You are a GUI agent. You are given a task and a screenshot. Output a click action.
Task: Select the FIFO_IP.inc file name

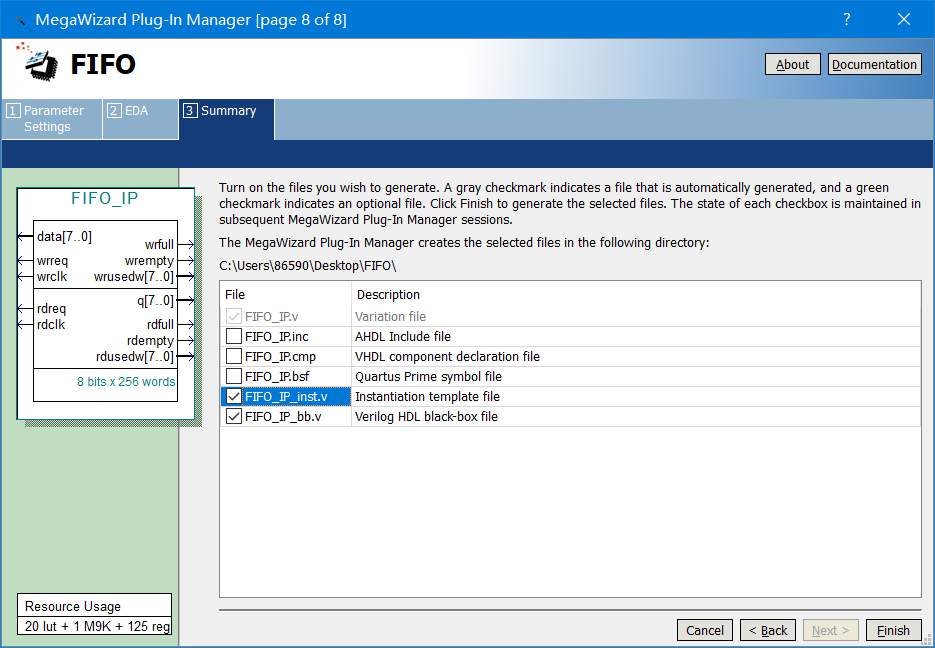pyautogui.click(x=277, y=337)
